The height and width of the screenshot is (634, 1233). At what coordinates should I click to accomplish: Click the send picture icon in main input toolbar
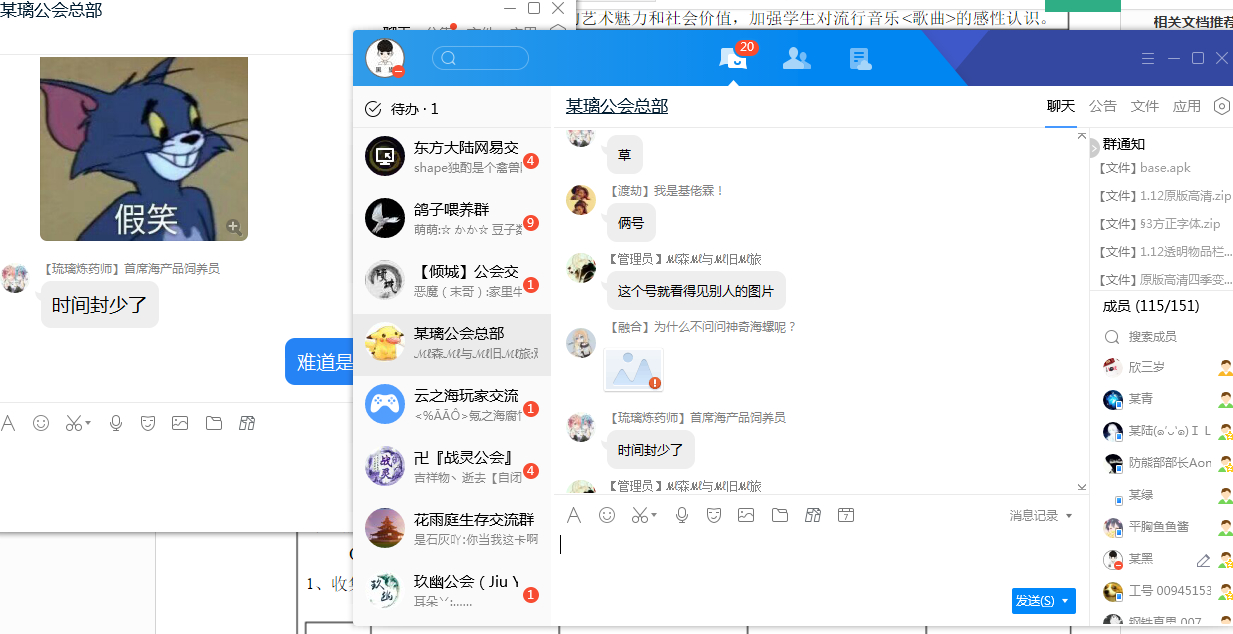[x=746, y=516]
